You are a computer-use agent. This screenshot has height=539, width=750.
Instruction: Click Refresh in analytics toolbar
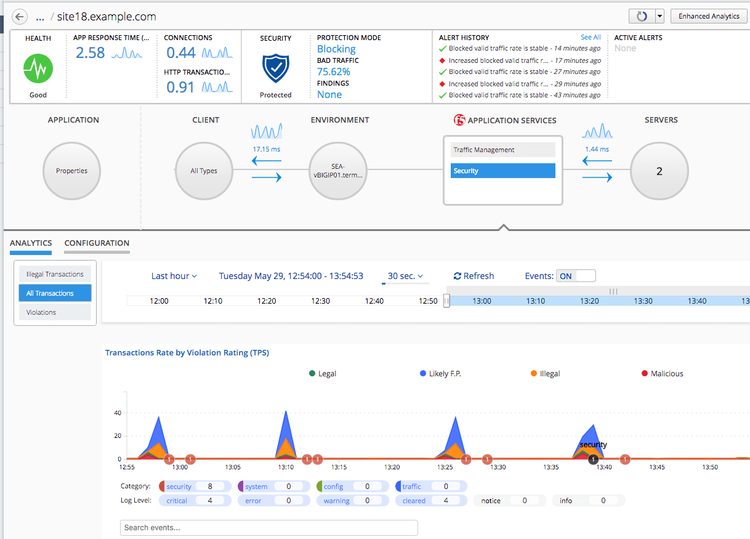[x=474, y=276]
